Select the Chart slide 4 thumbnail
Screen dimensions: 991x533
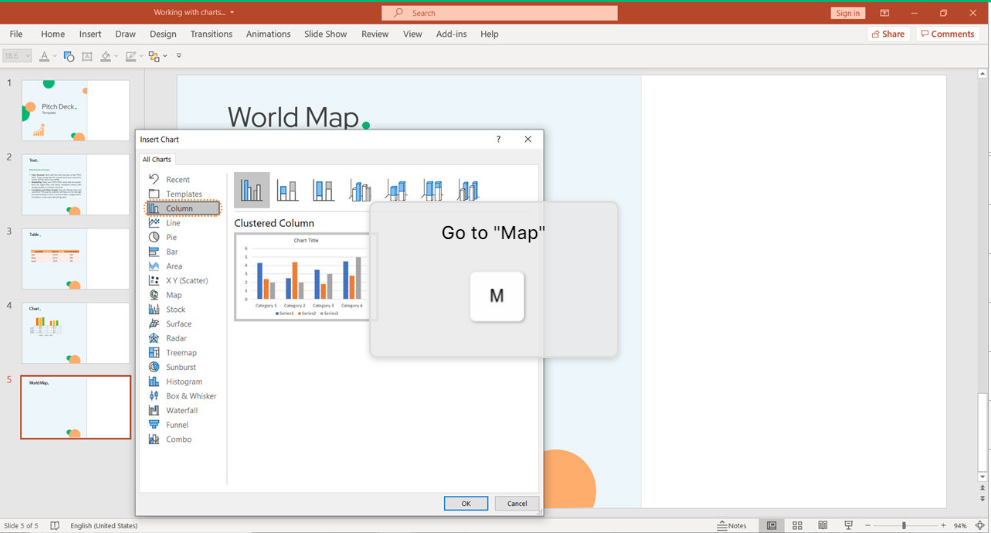click(x=76, y=333)
